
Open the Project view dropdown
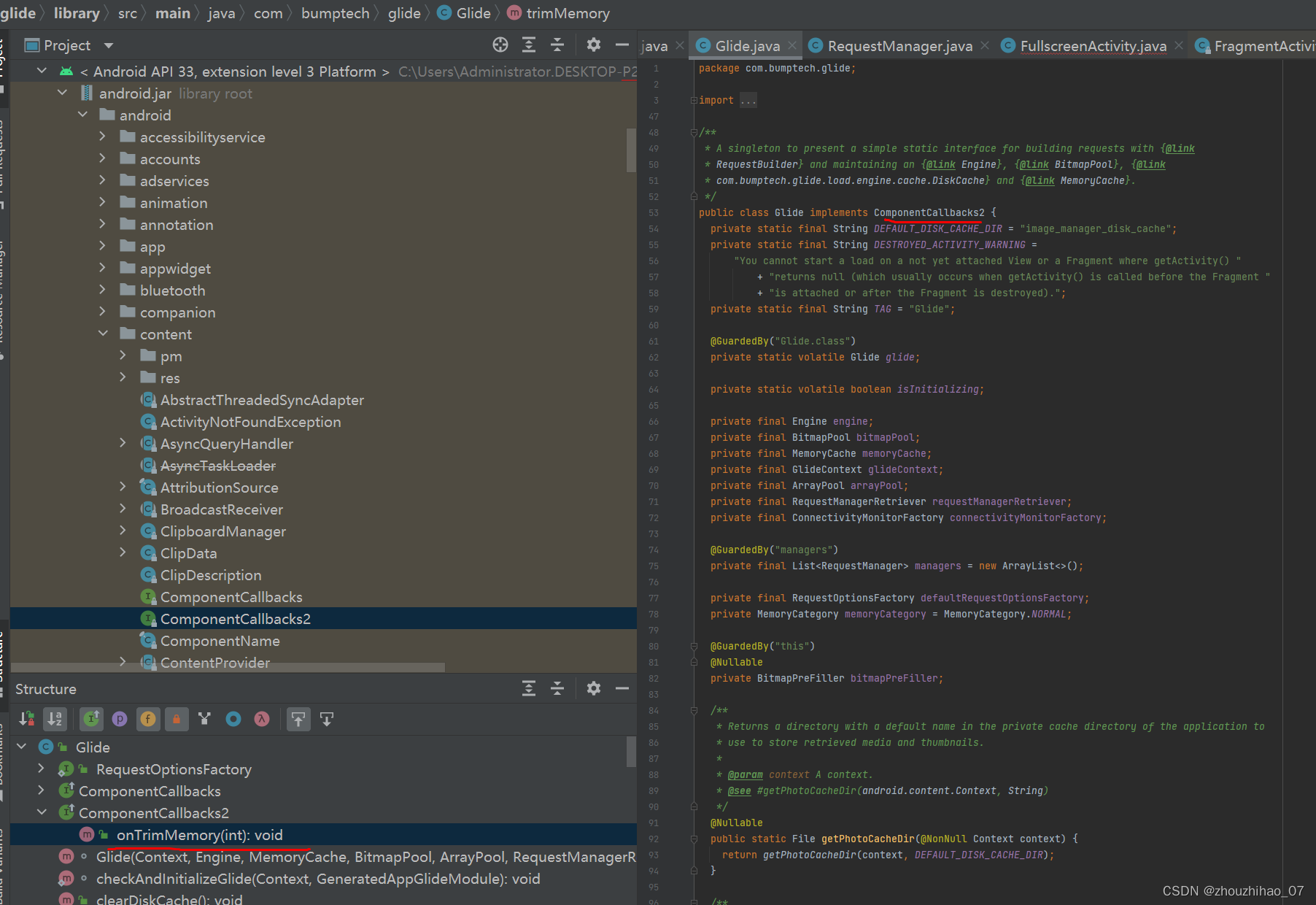[109, 45]
